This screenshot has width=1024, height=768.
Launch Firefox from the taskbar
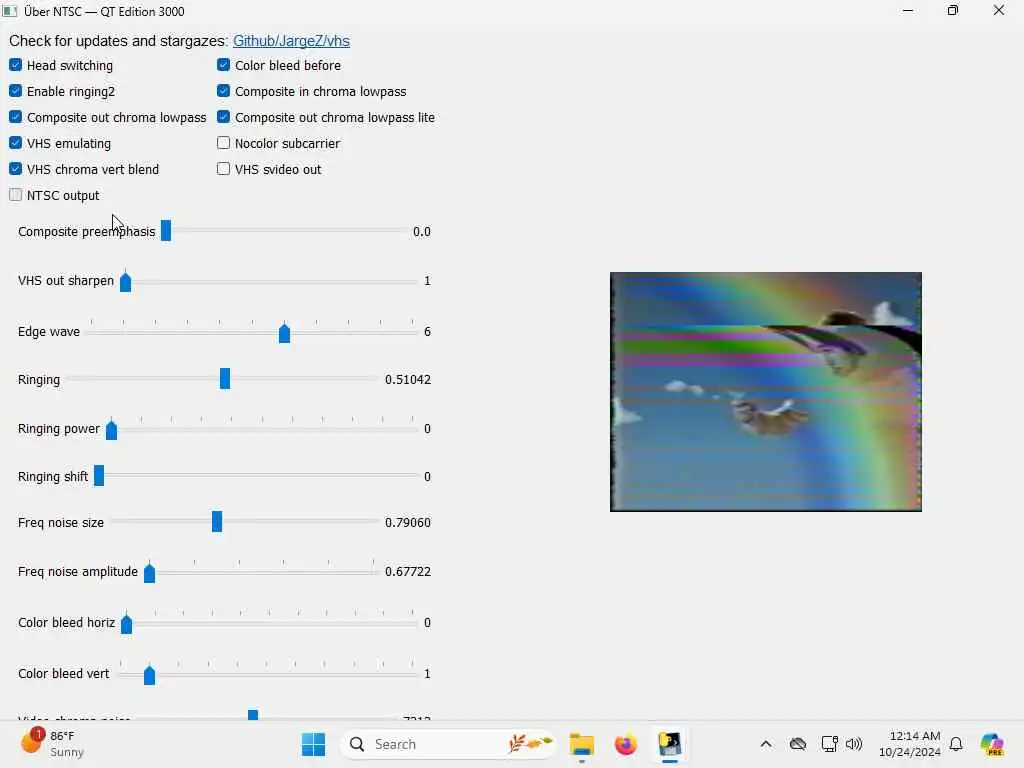[x=626, y=744]
